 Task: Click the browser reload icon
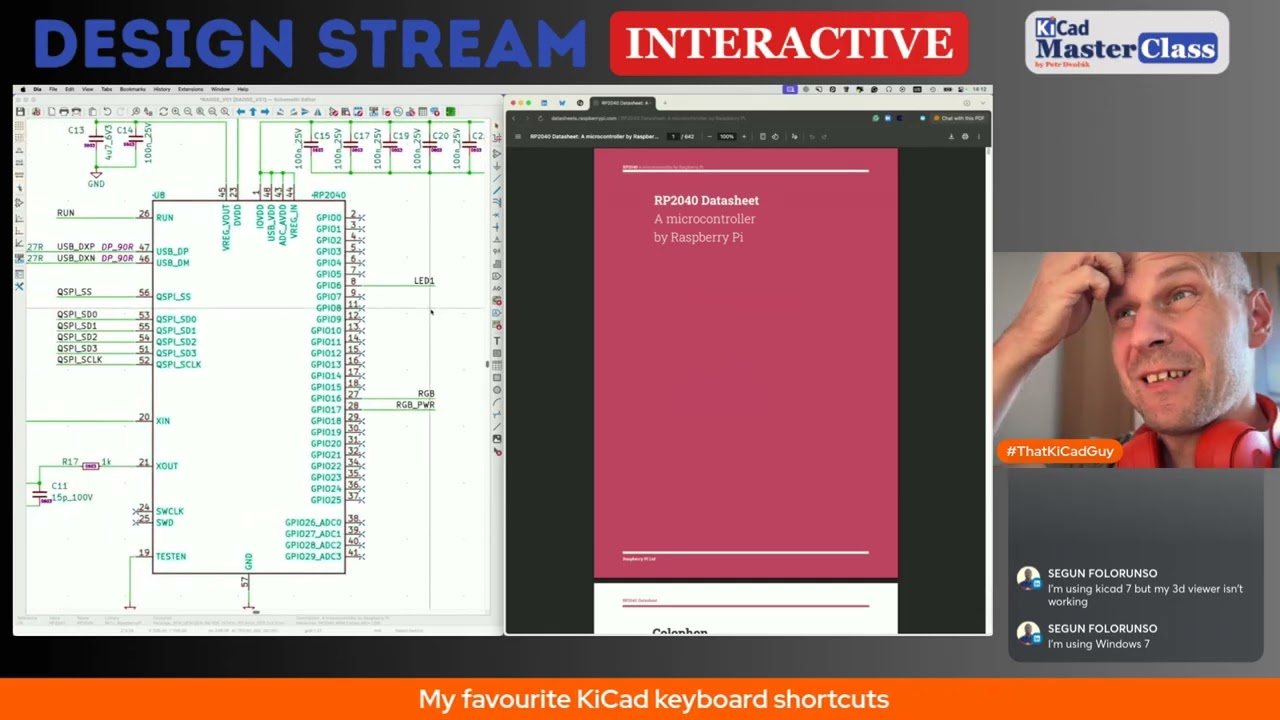click(541, 118)
